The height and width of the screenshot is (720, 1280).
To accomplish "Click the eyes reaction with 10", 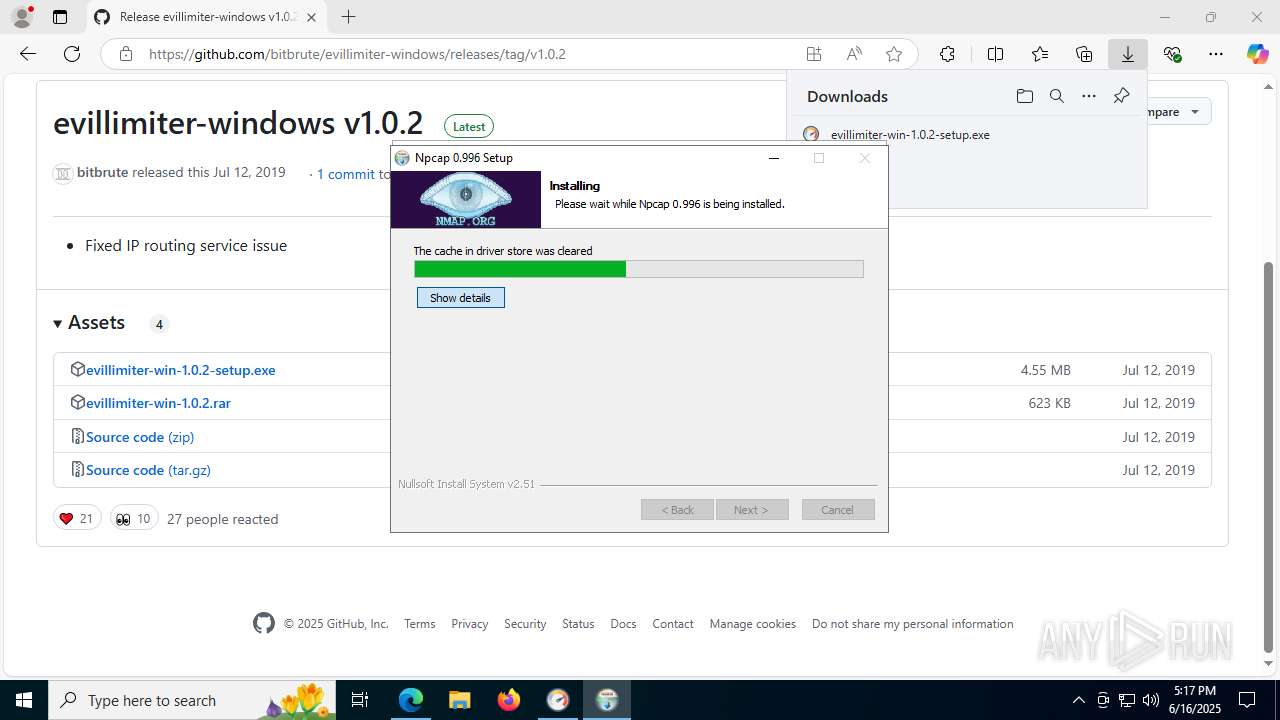I will (x=134, y=518).
